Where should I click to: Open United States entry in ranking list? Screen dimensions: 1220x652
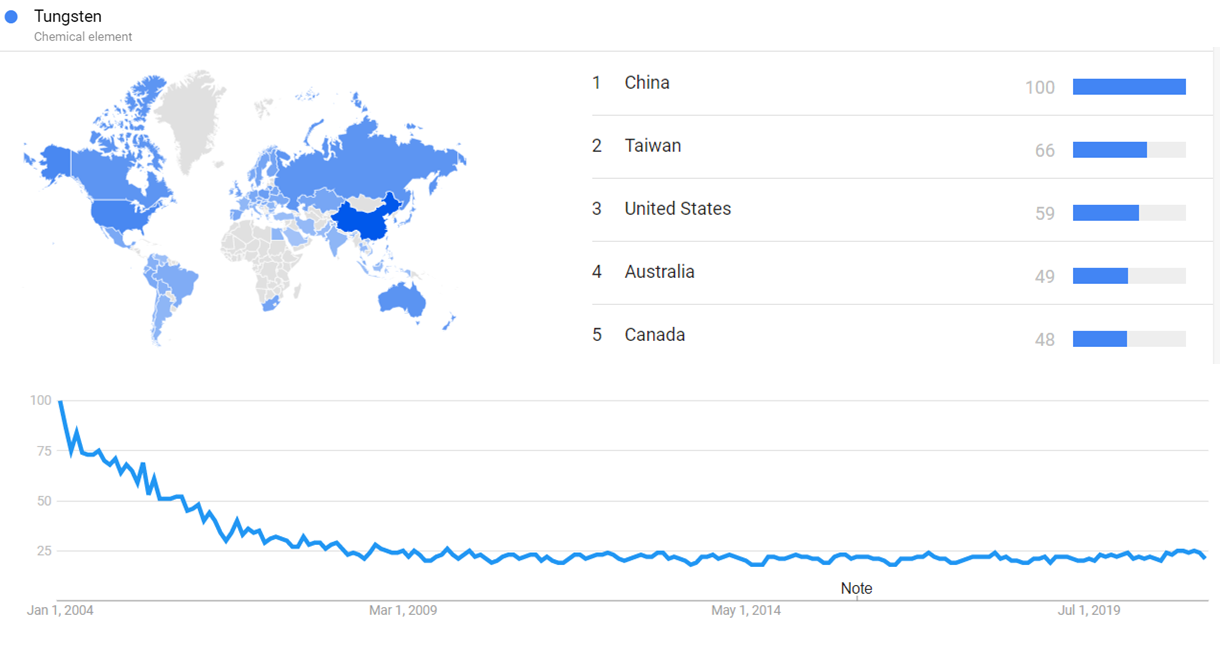(x=677, y=209)
